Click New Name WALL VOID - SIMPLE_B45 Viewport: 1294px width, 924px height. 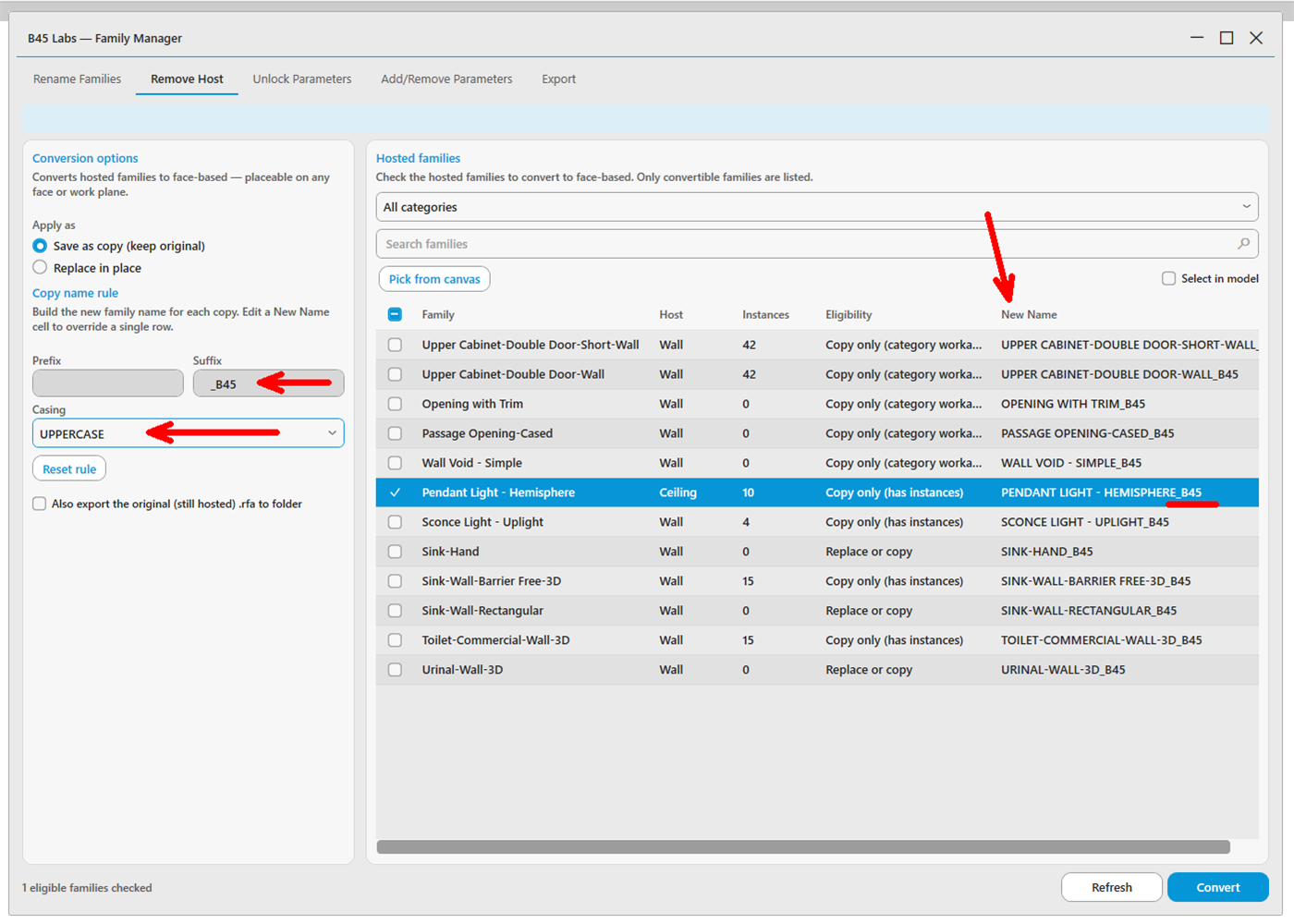[1071, 463]
